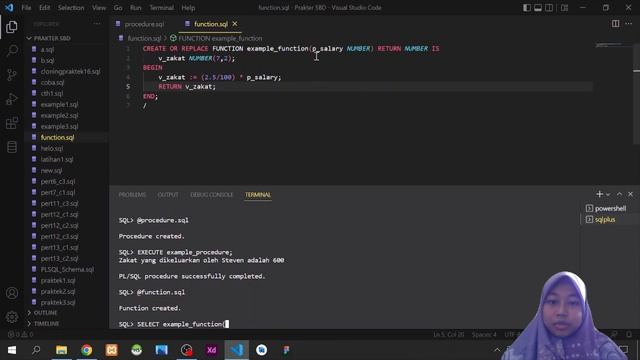Image resolution: width=640 pixels, height=360 pixels.
Task: Open XAMPP from taskbar
Action: tap(111, 350)
